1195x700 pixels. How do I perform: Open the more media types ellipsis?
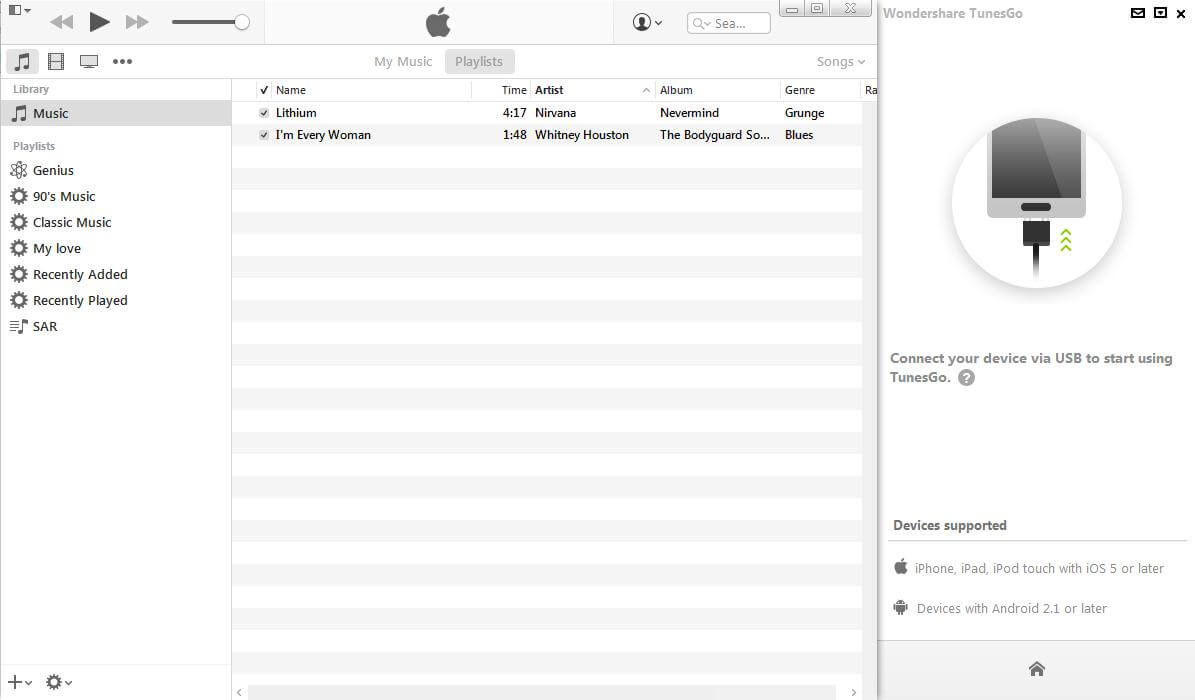pyautogui.click(x=122, y=62)
